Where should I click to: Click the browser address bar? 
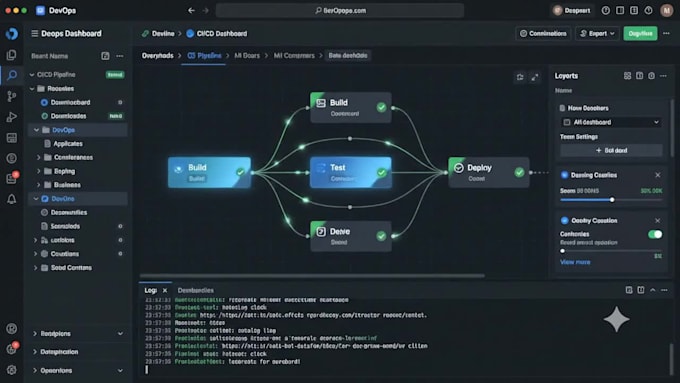coord(340,10)
